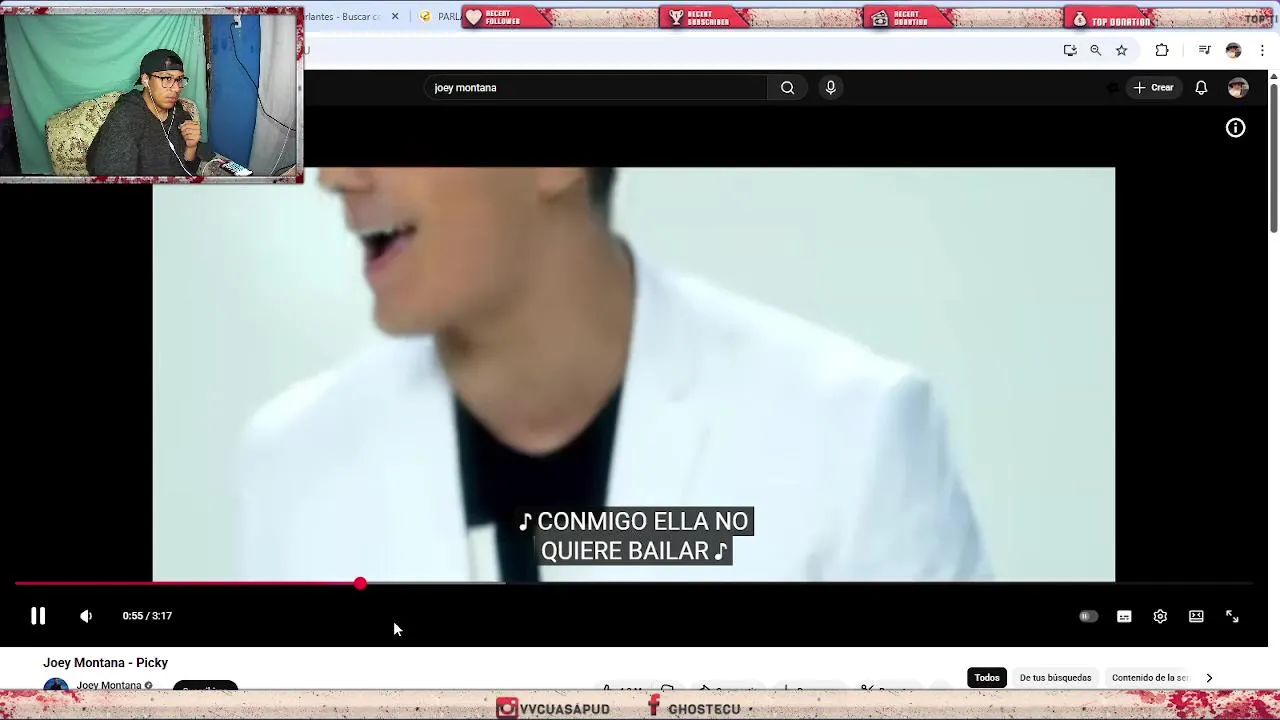Select the 'Contenido de la serie' chip
This screenshot has width=1280, height=720.
(1150, 678)
